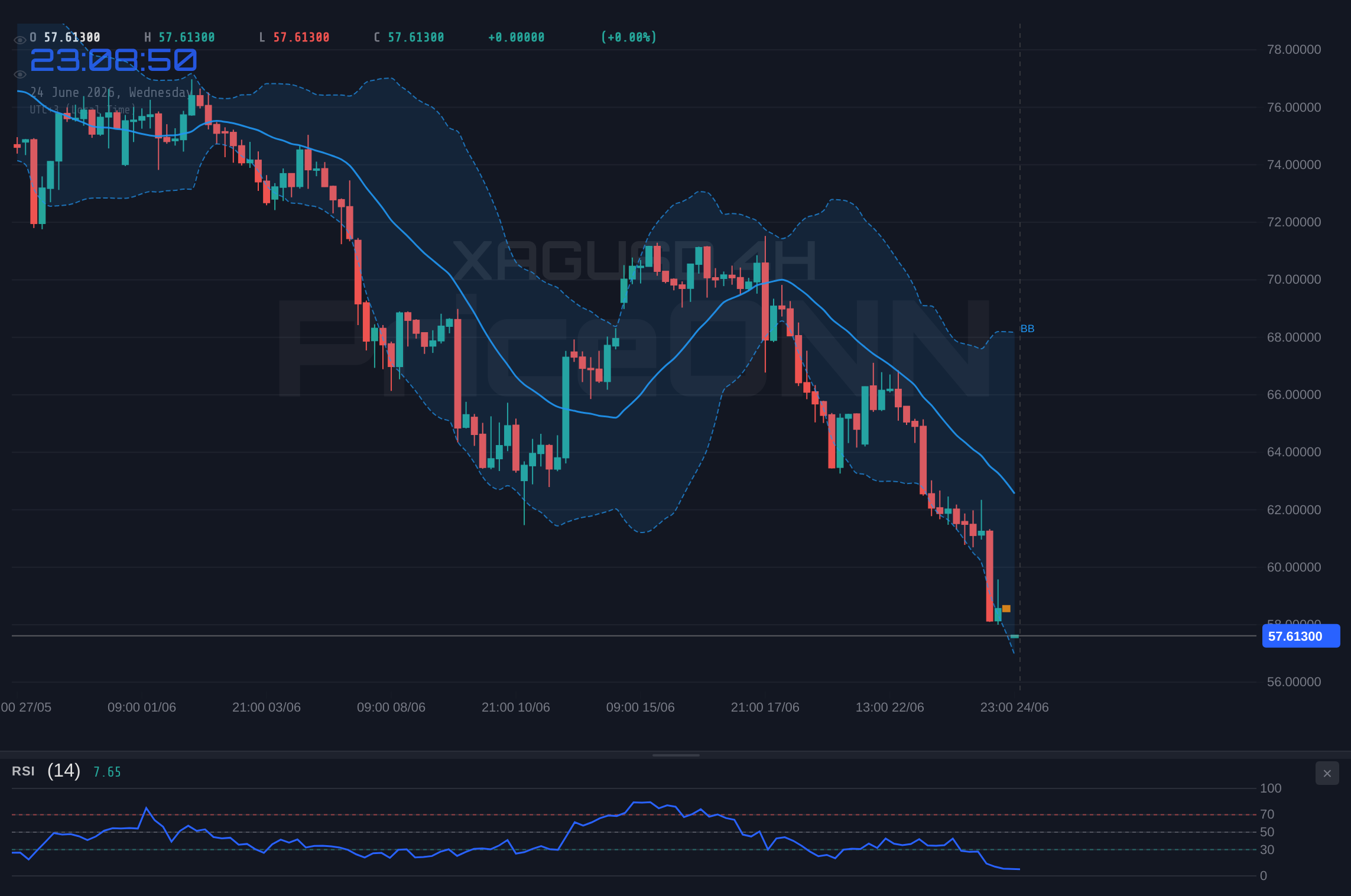This screenshot has width=1351, height=896.
Task: Click the High value 57.61300
Action: 187,38
